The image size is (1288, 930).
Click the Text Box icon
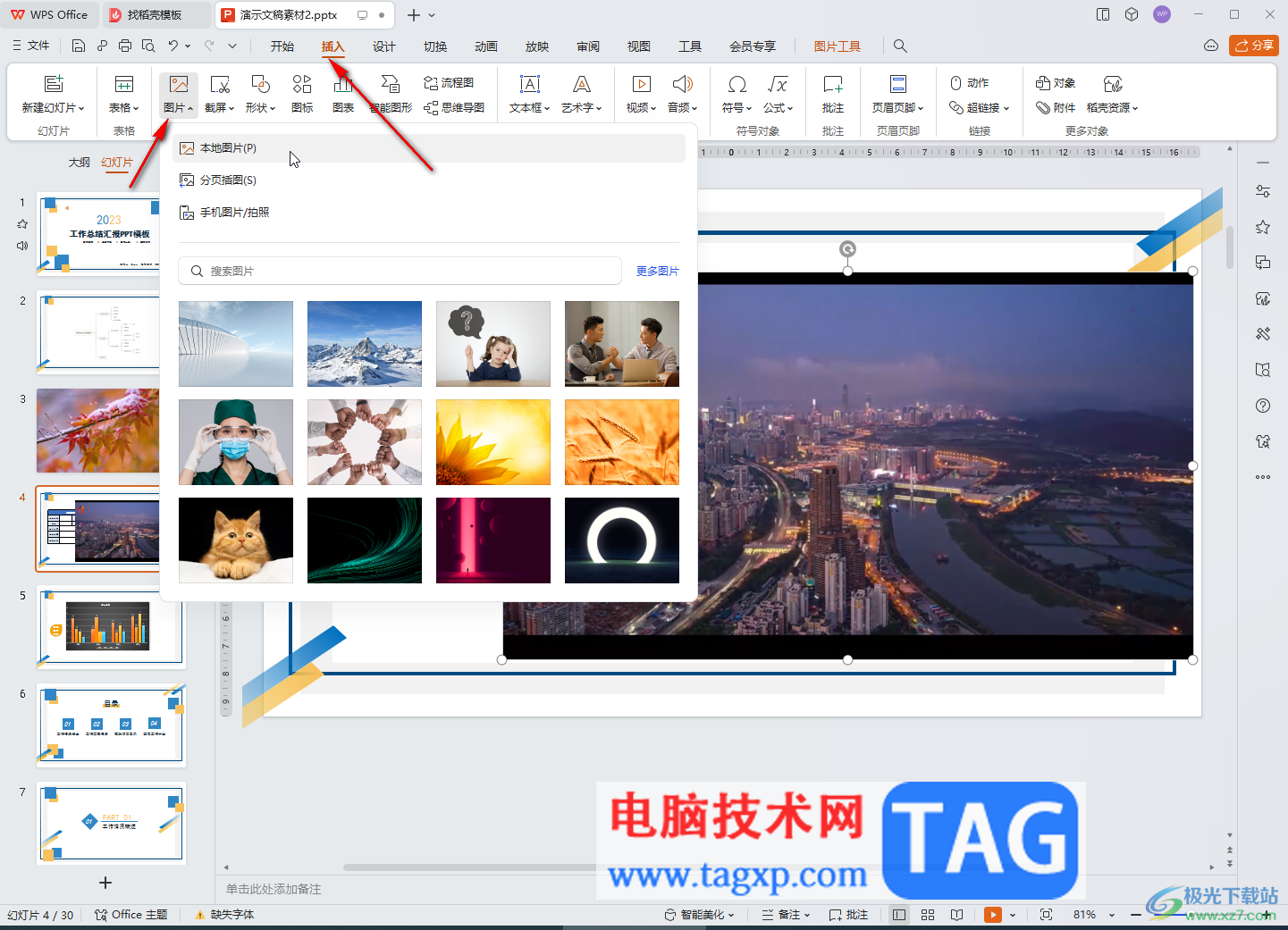(x=530, y=84)
